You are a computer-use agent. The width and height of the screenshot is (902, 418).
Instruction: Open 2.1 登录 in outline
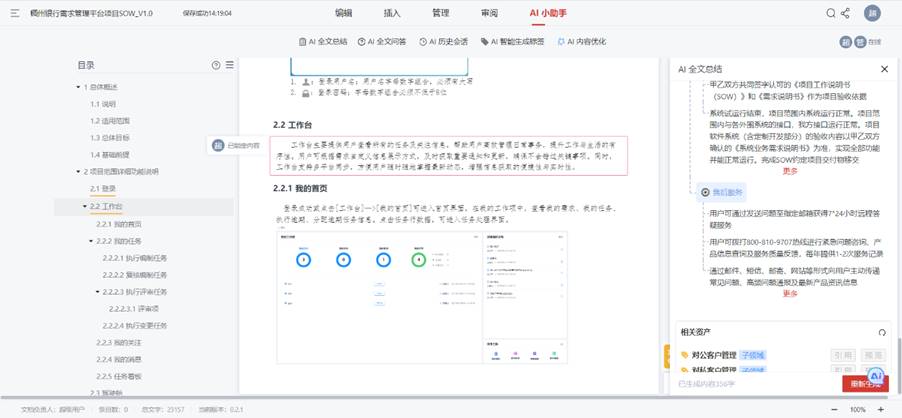(x=103, y=189)
